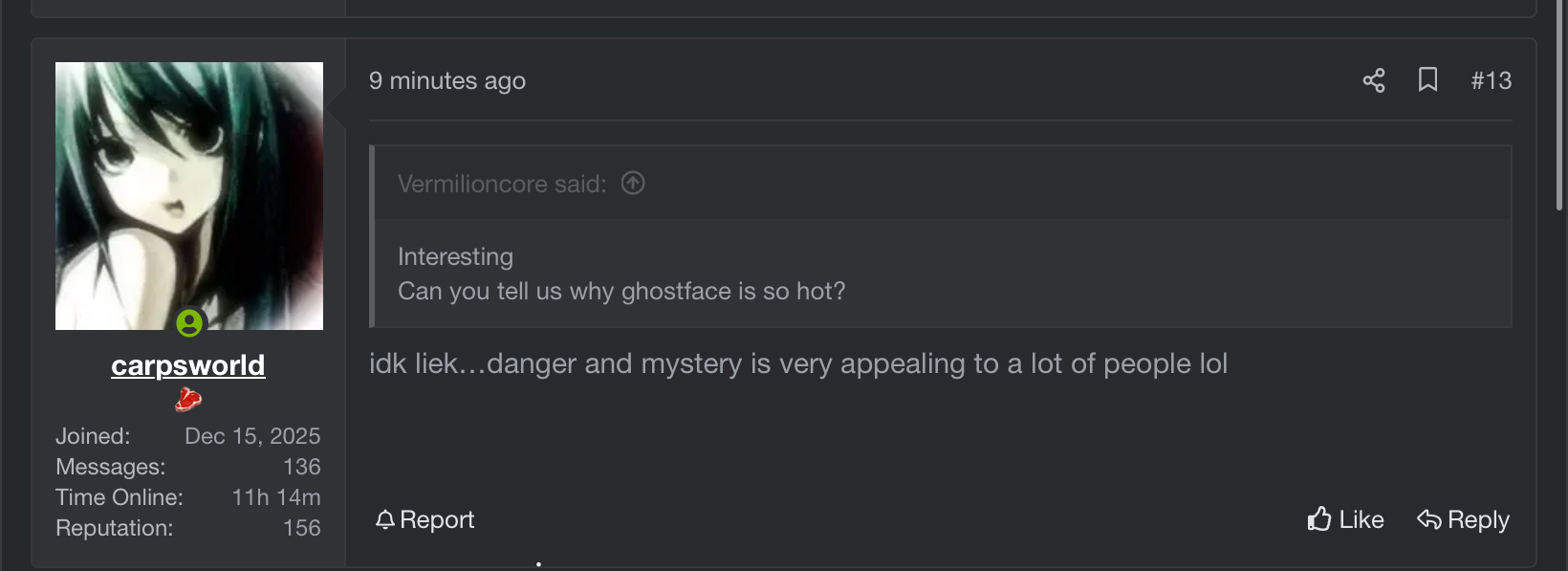Bookmark post #13
The width and height of the screenshot is (1568, 571).
pos(1427,79)
